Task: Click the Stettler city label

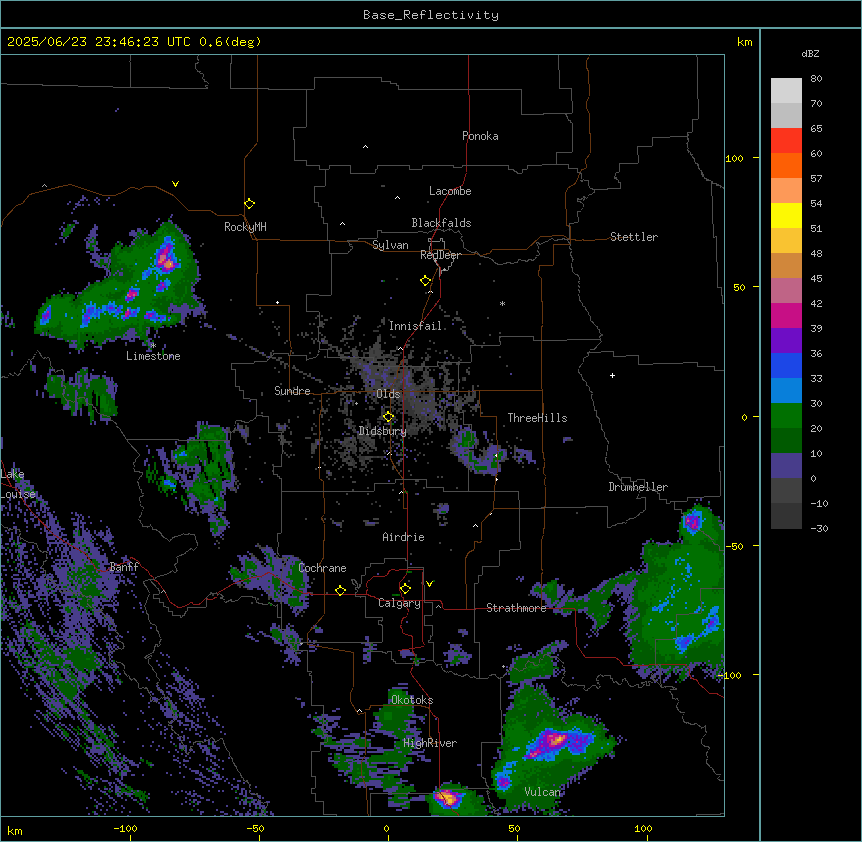Action: pyautogui.click(x=634, y=237)
